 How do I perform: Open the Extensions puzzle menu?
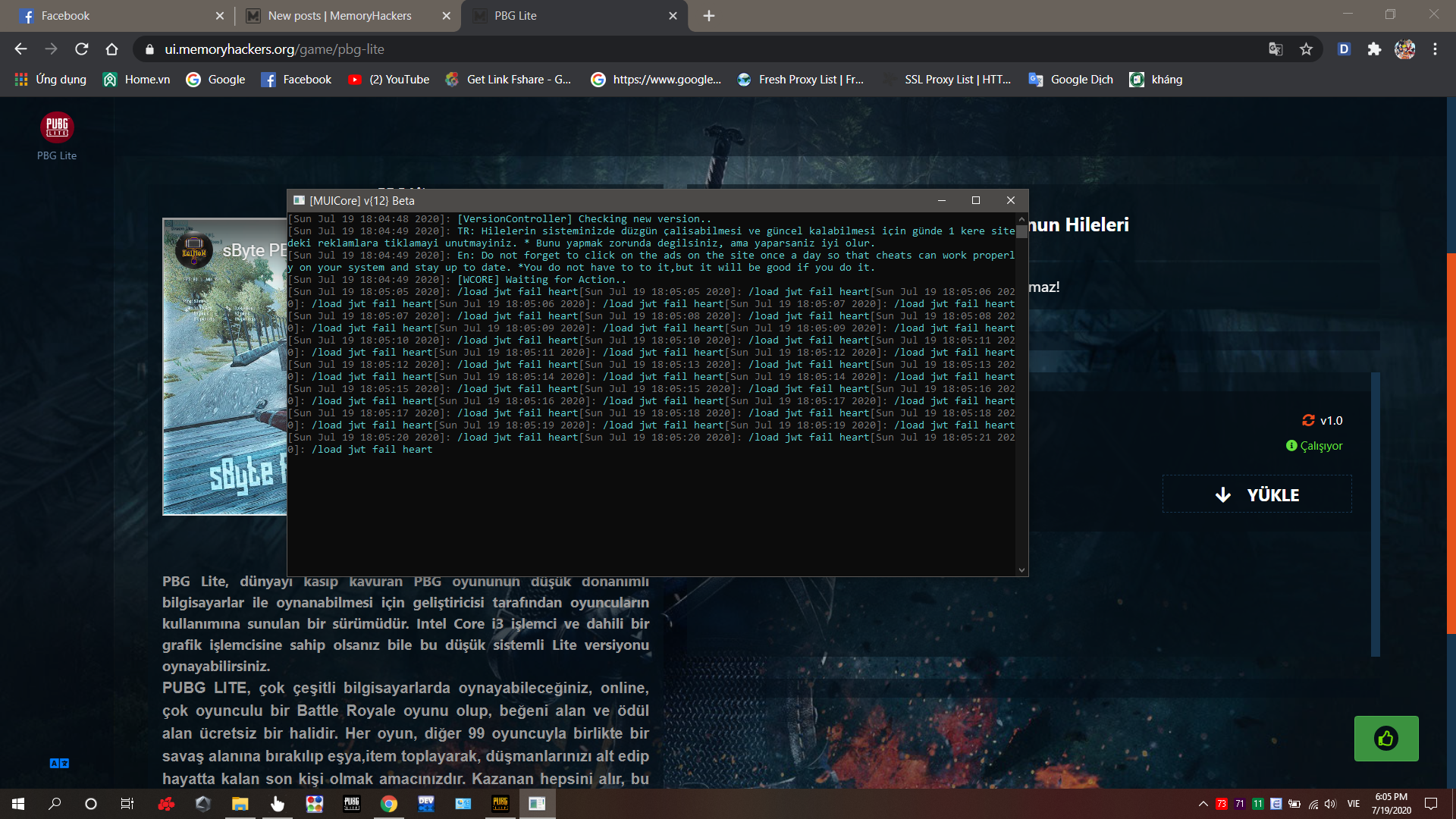pos(1374,49)
